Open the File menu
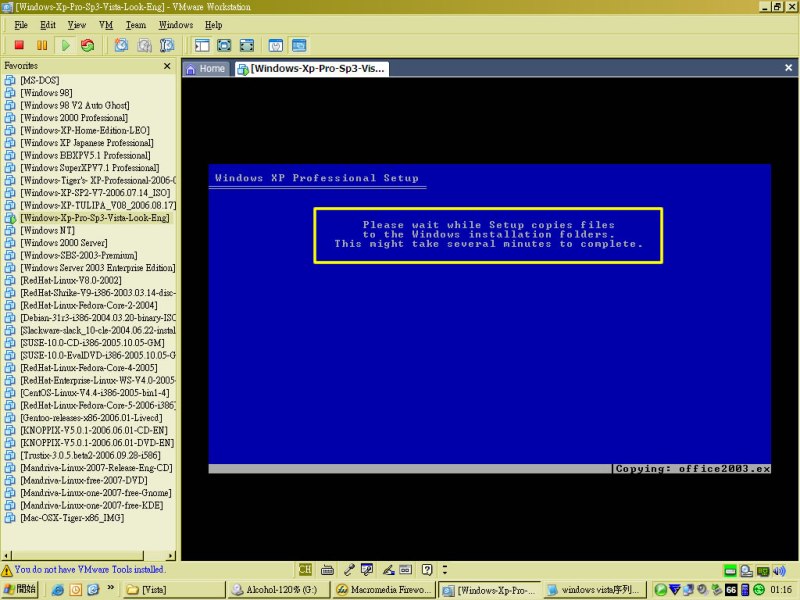This screenshot has height=600, width=800. (21, 25)
